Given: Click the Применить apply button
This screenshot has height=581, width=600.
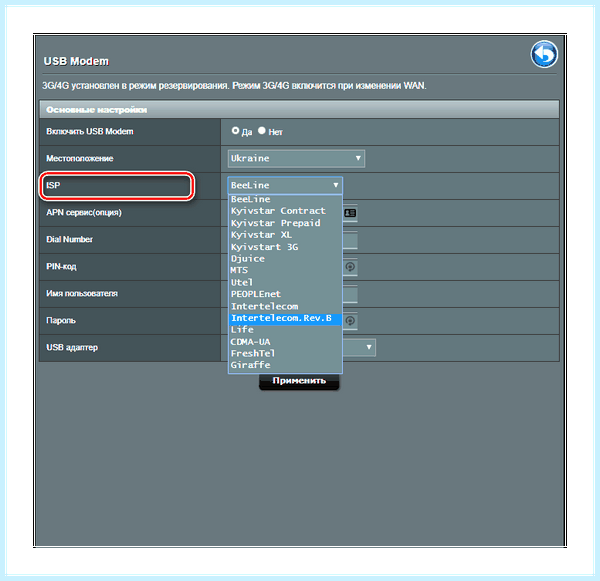Looking at the screenshot, I should tap(299, 381).
